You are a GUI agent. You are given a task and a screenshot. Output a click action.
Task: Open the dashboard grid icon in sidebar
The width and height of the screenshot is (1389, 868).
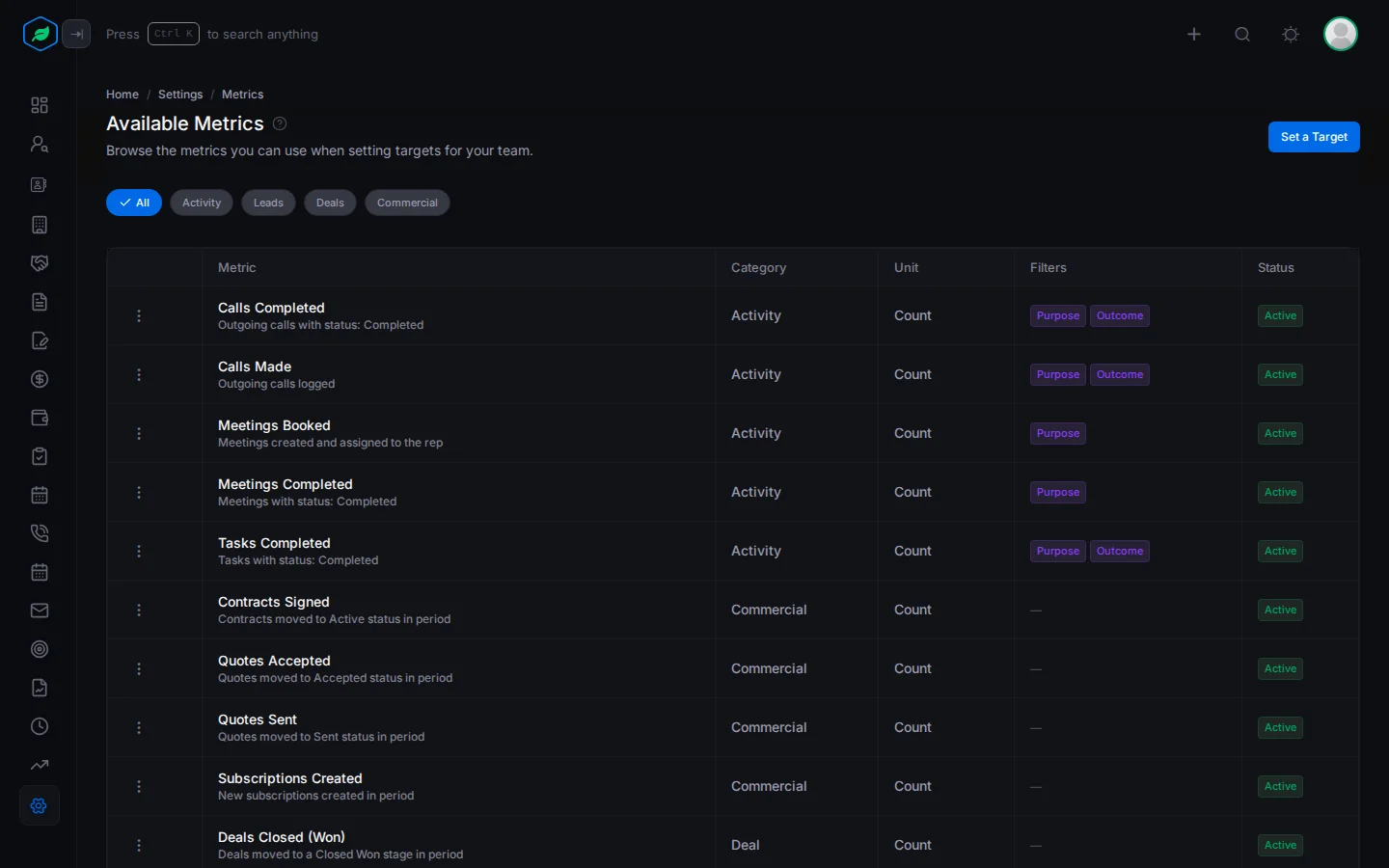[x=40, y=105]
